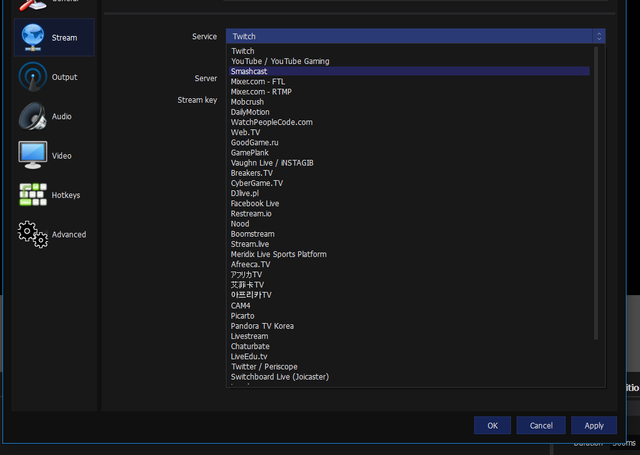The image size is (640, 455).
Task: Select GamePlank entry
Action: [x=410, y=153]
